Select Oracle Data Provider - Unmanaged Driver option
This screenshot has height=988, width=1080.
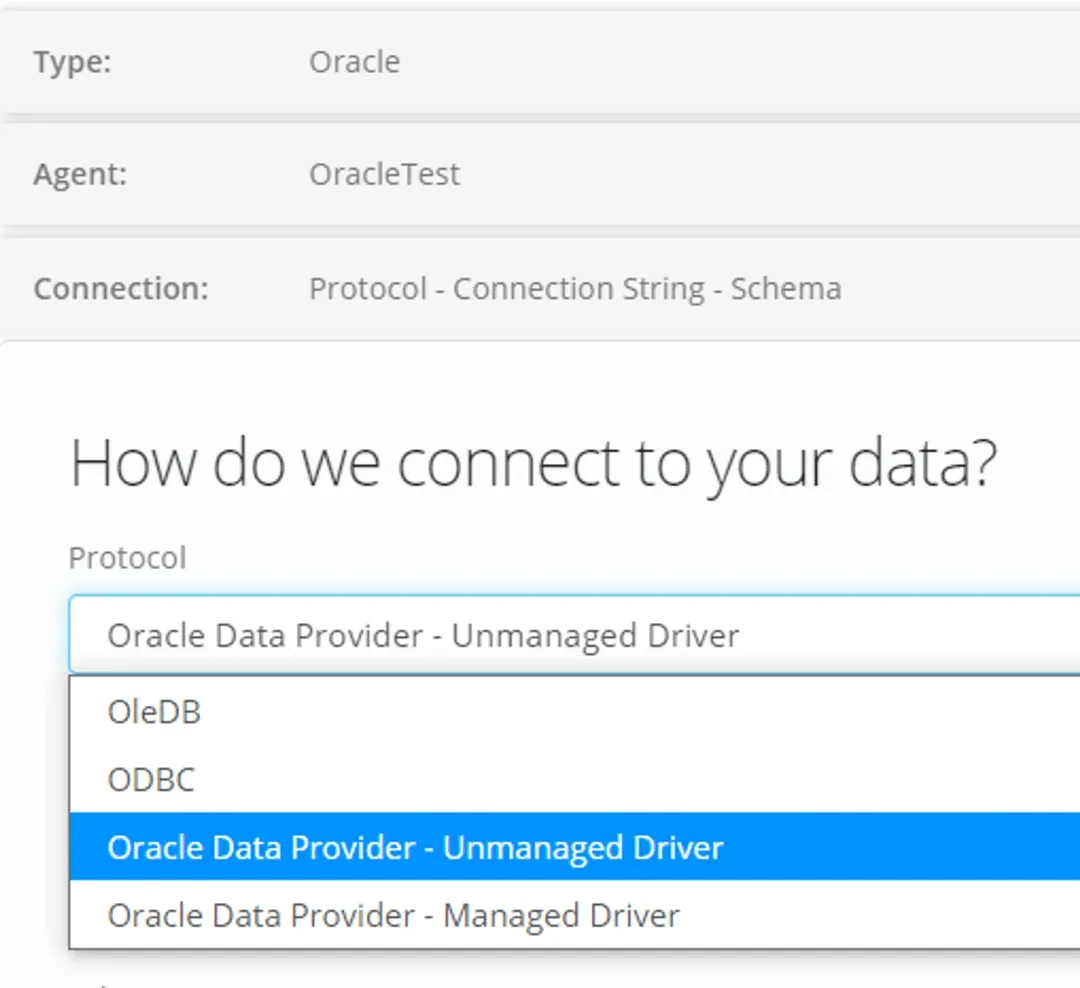pyautogui.click(x=574, y=847)
